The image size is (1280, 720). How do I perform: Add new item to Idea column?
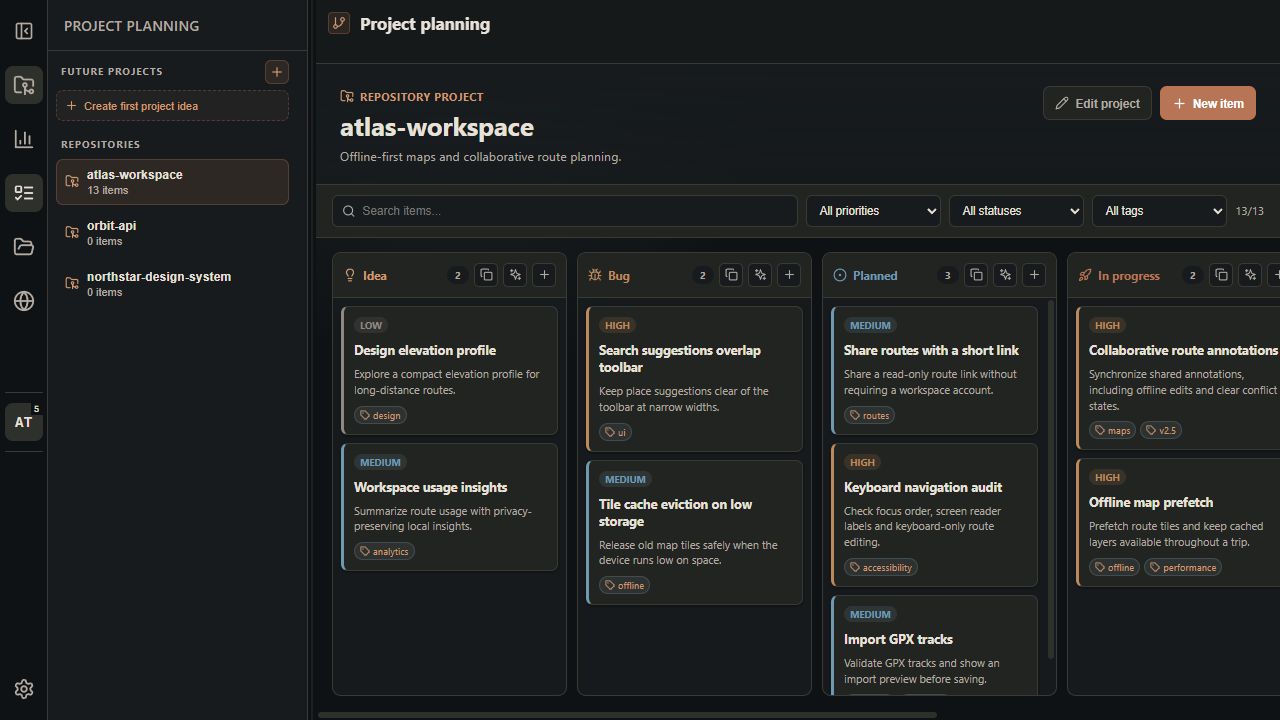544,275
